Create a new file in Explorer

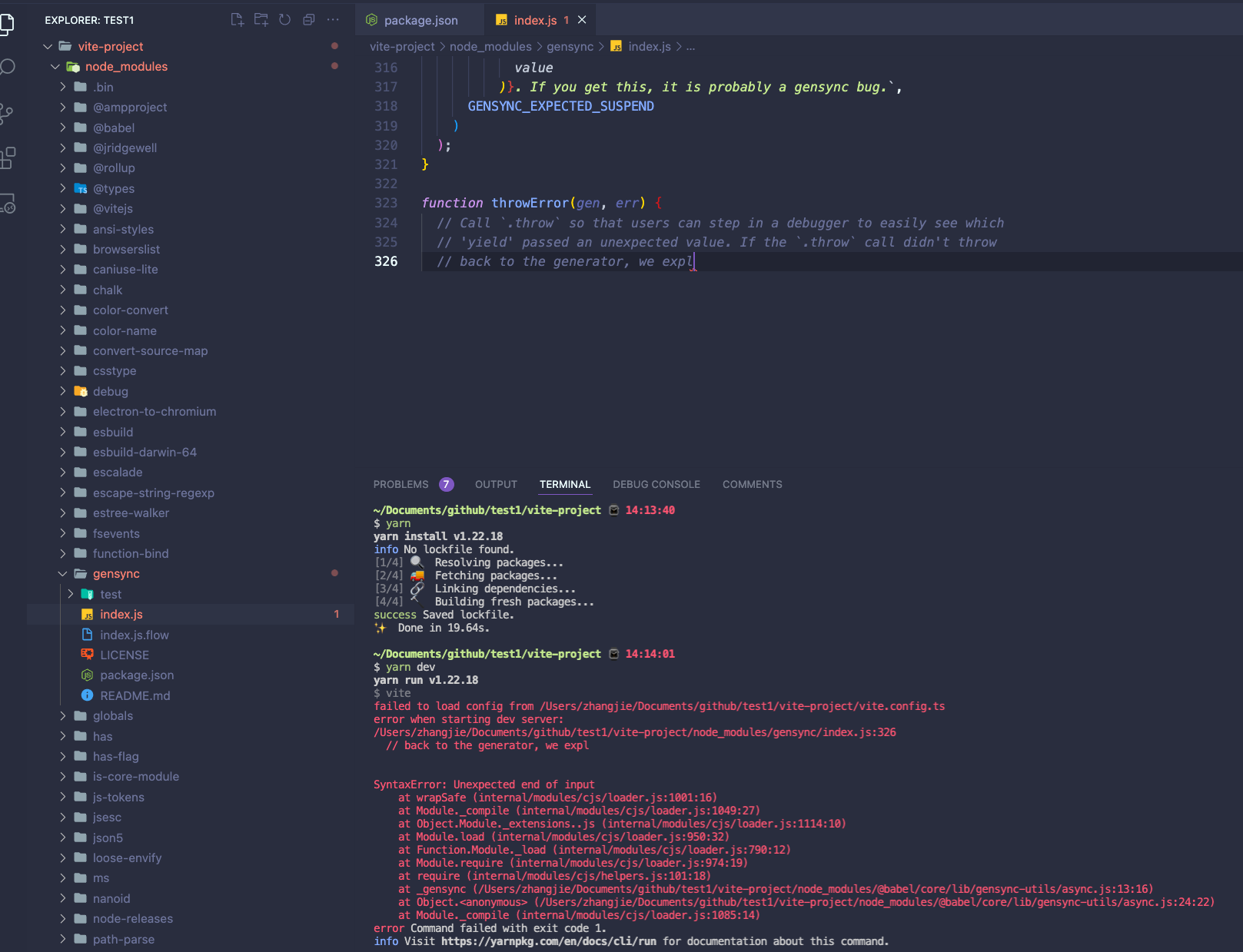pyautogui.click(x=238, y=20)
